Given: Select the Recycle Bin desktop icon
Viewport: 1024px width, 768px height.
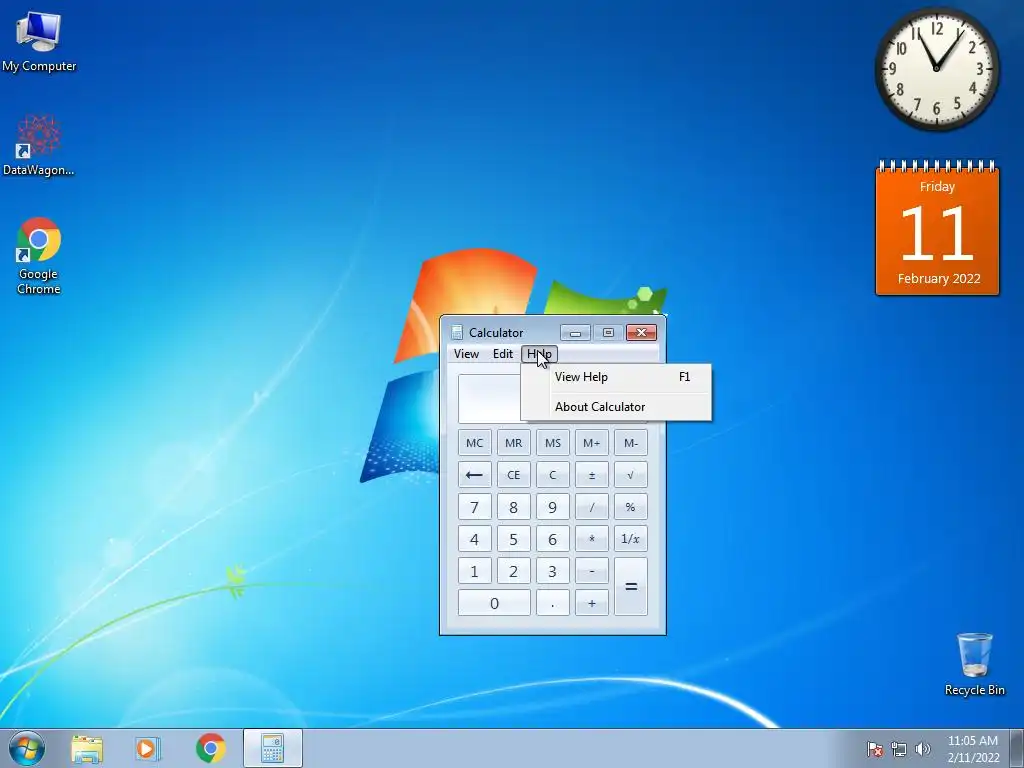Looking at the screenshot, I should point(974,664).
